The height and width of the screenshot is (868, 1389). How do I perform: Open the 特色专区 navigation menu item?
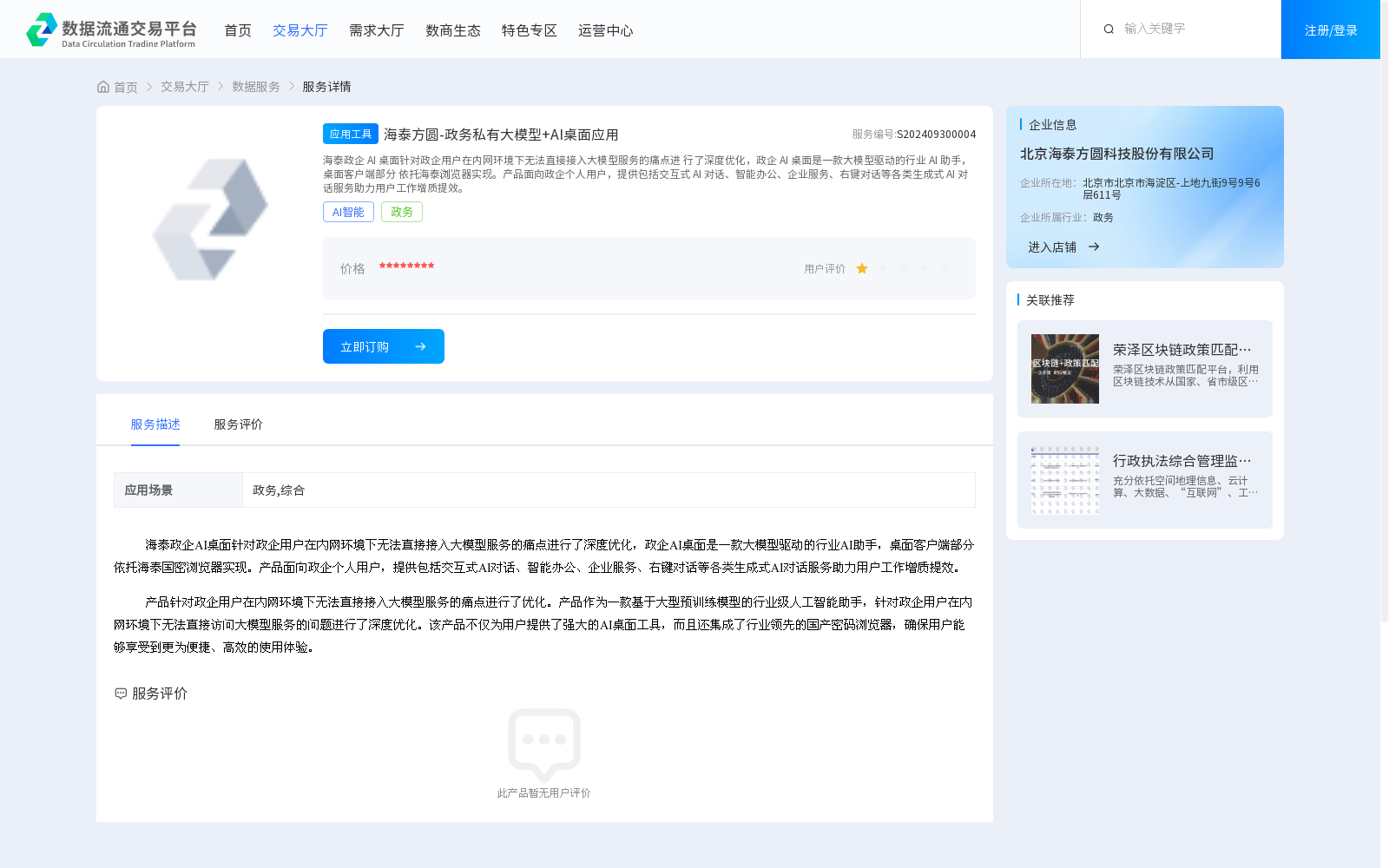[530, 30]
